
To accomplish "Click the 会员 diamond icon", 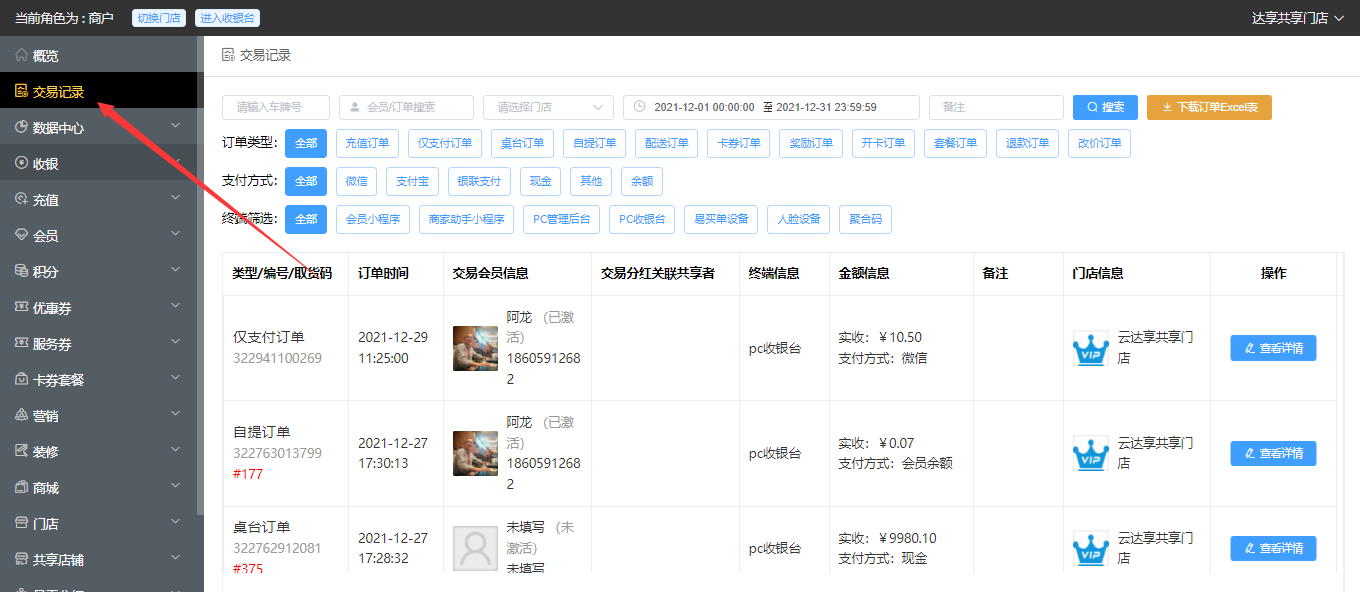I will [21, 235].
